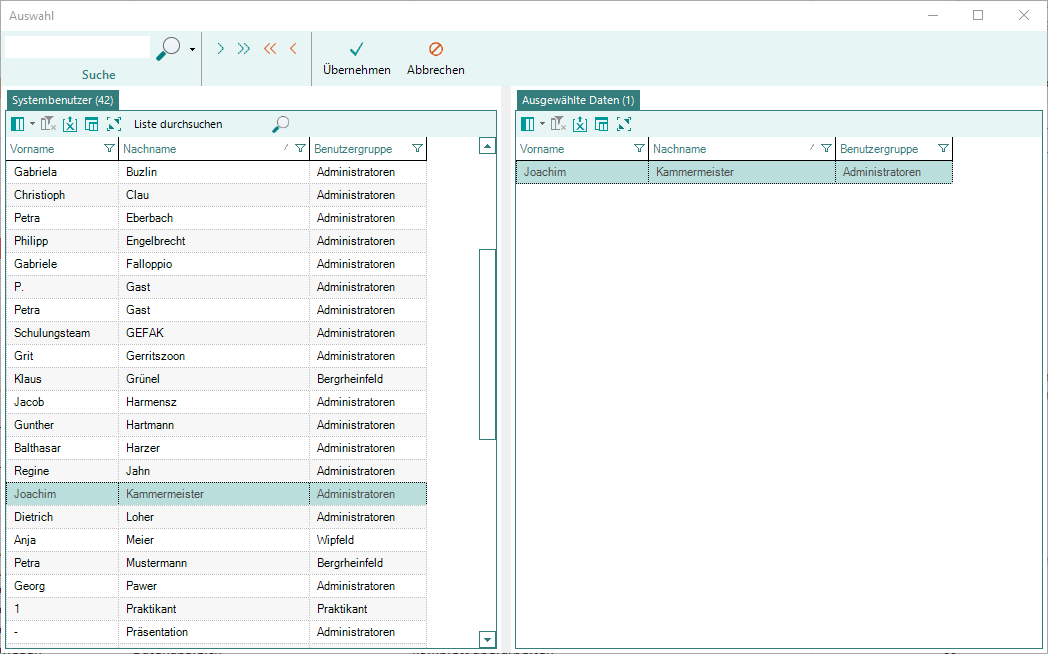The image size is (1048, 654).
Task: Expand column chooser dropdown in Systembenutzer toolbar
Action: [32, 124]
